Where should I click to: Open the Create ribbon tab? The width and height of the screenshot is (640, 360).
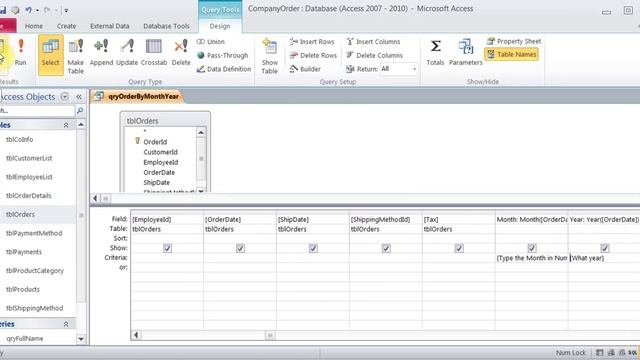(67, 26)
